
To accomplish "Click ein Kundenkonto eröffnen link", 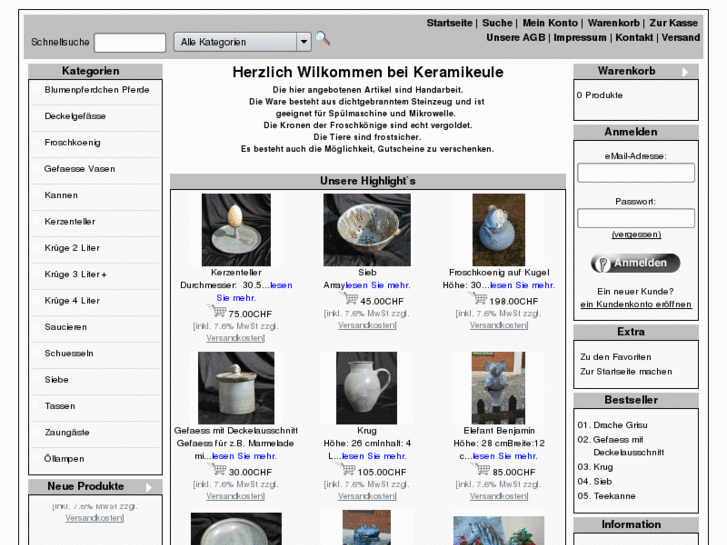I will (636, 304).
